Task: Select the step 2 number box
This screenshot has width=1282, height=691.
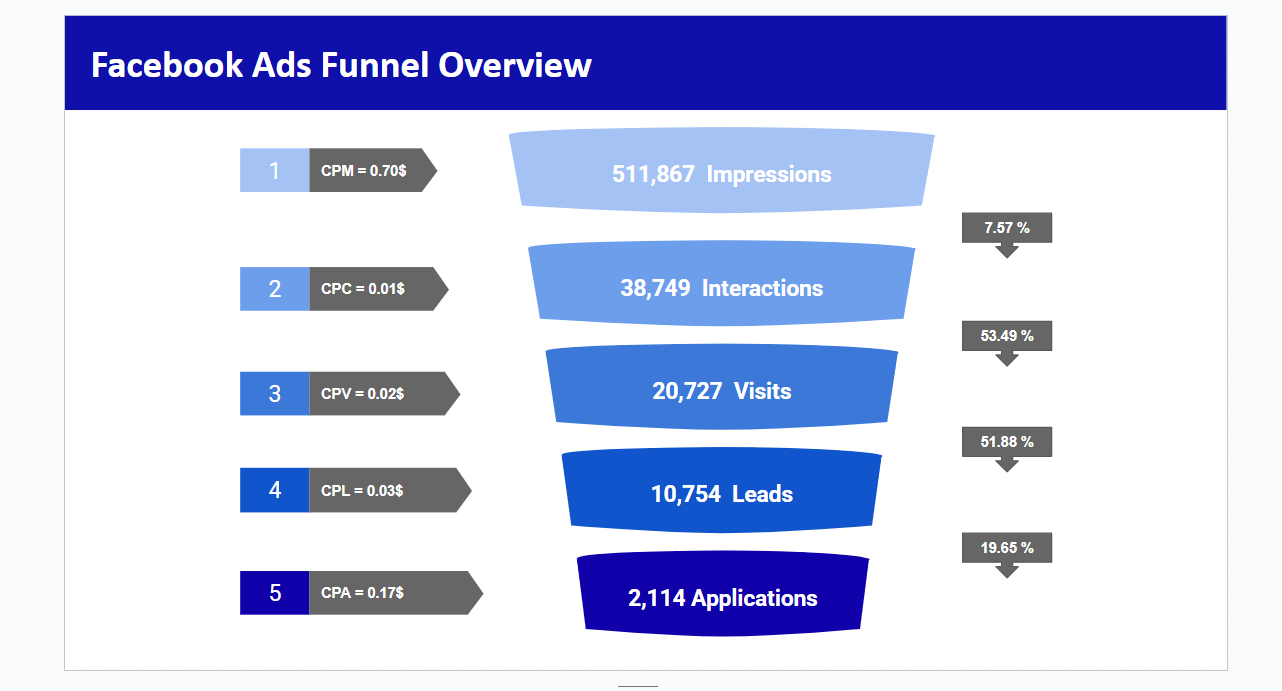Action: coord(275,289)
